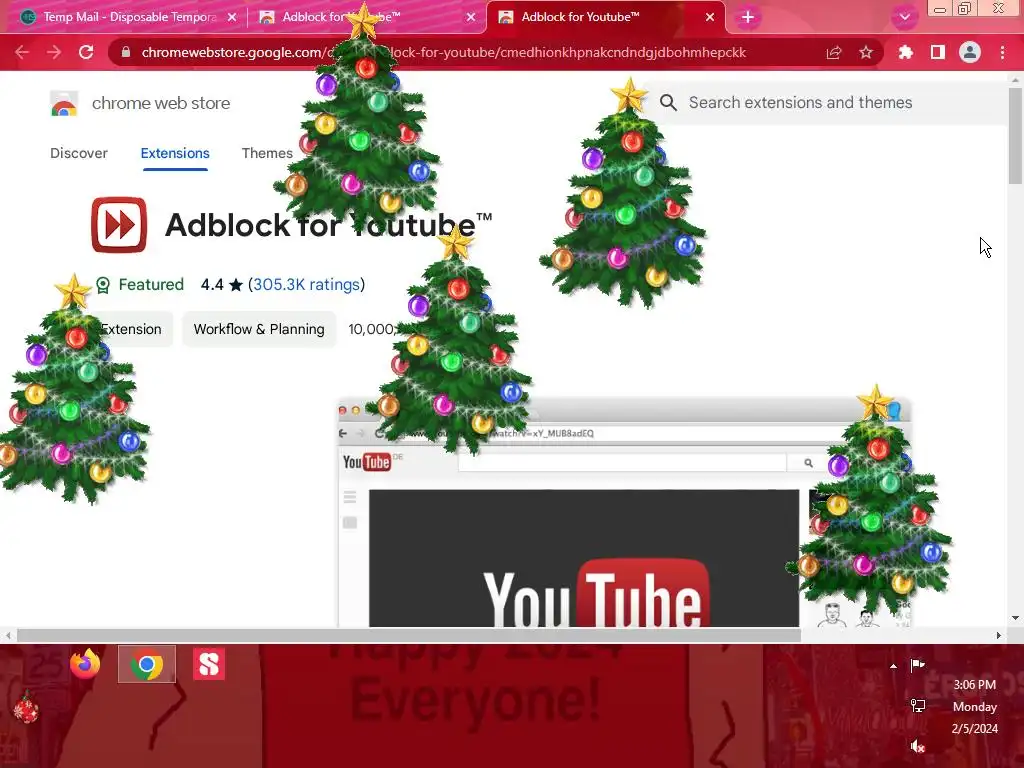1024x768 pixels.
Task: Click the horizontal scrollbar left arrow
Action: pos(8,635)
